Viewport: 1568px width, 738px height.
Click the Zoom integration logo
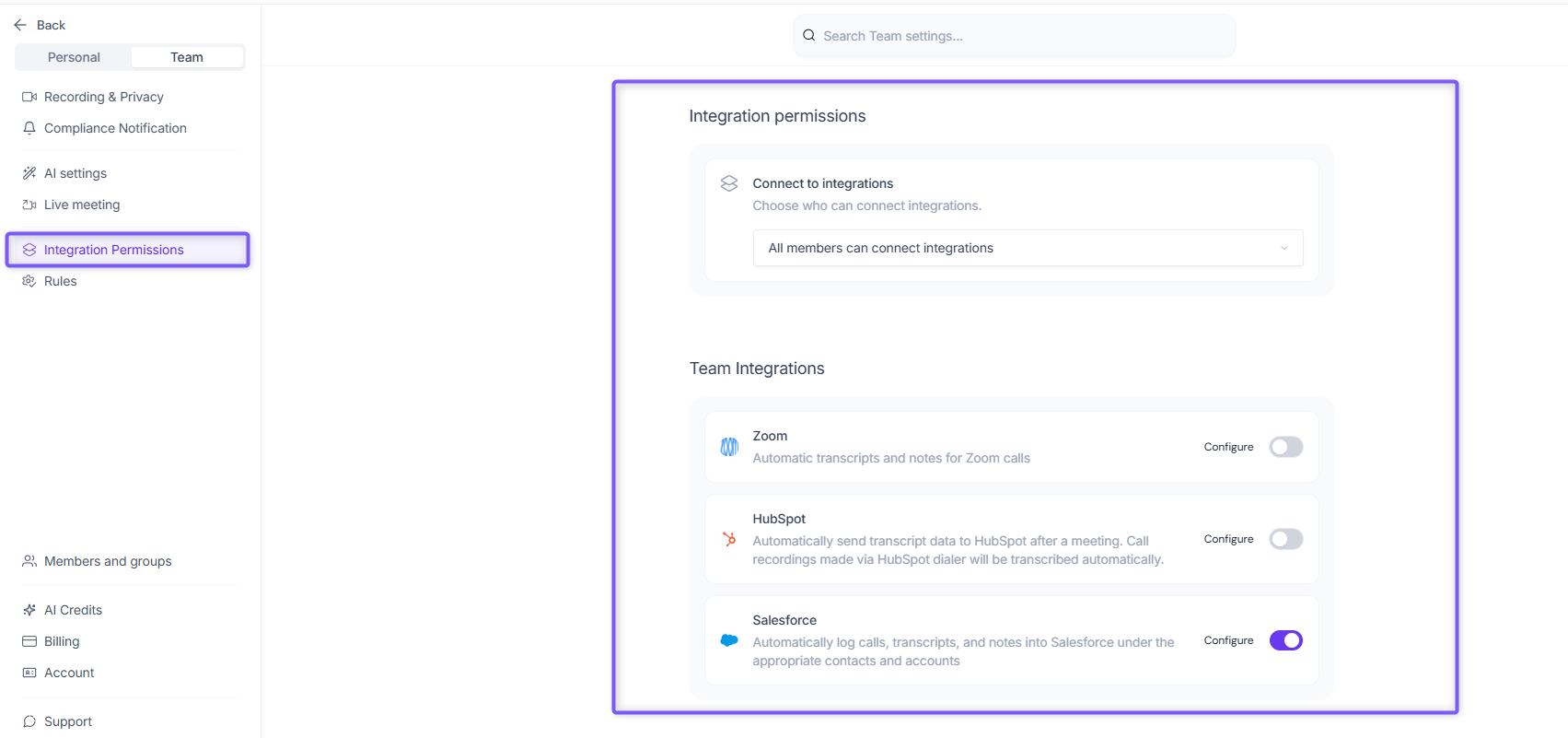729,447
